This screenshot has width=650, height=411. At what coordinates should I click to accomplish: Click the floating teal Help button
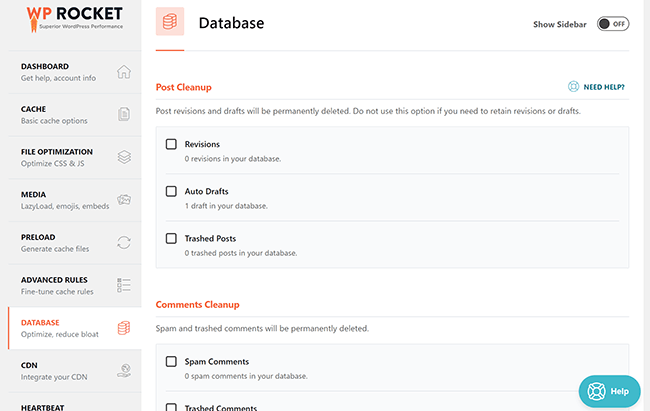coord(609,391)
